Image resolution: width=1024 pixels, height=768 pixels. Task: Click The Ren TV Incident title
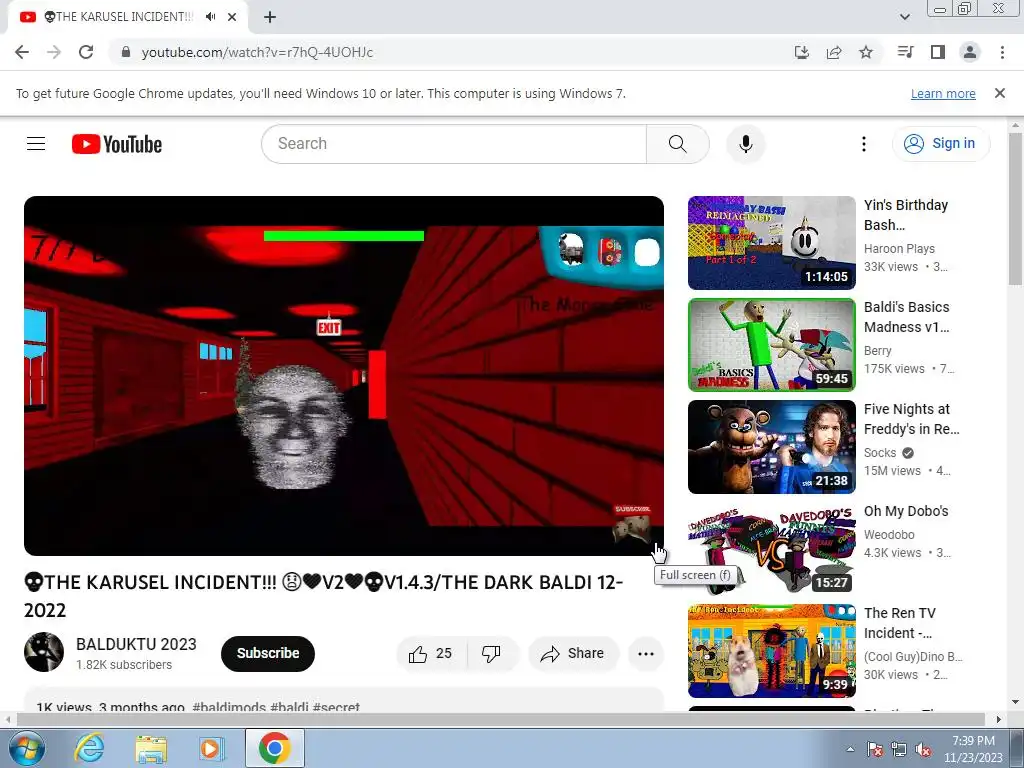(x=900, y=623)
